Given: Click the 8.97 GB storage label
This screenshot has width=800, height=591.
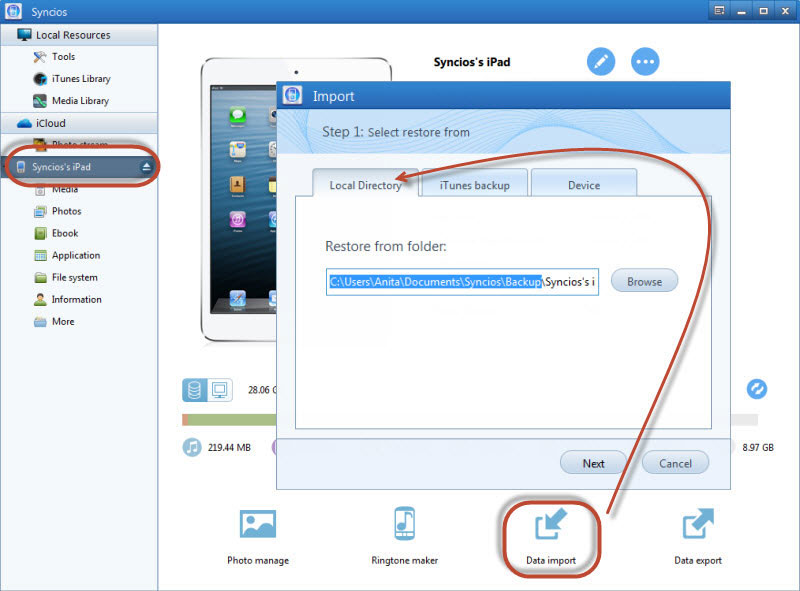Looking at the screenshot, I should [758, 448].
